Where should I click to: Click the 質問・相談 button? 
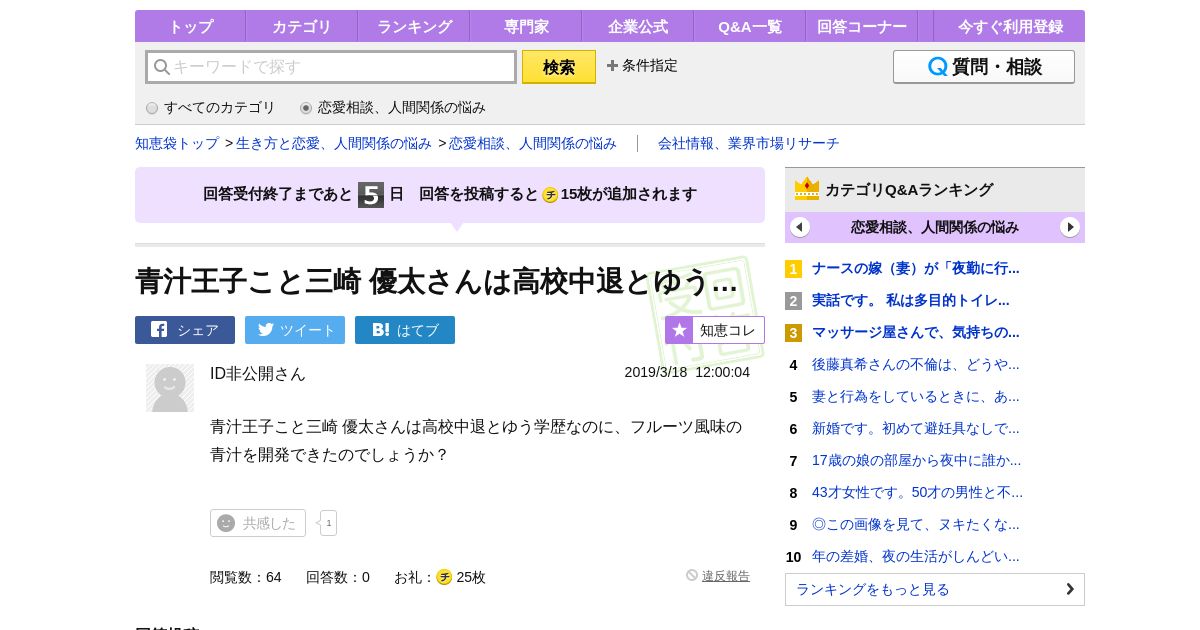point(984,67)
